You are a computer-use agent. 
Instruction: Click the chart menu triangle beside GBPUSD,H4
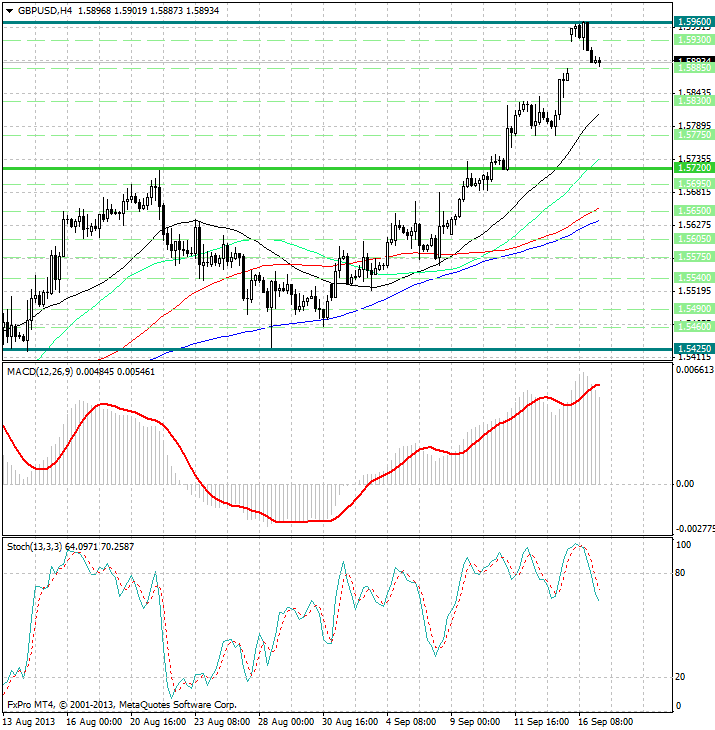[x=8, y=10]
